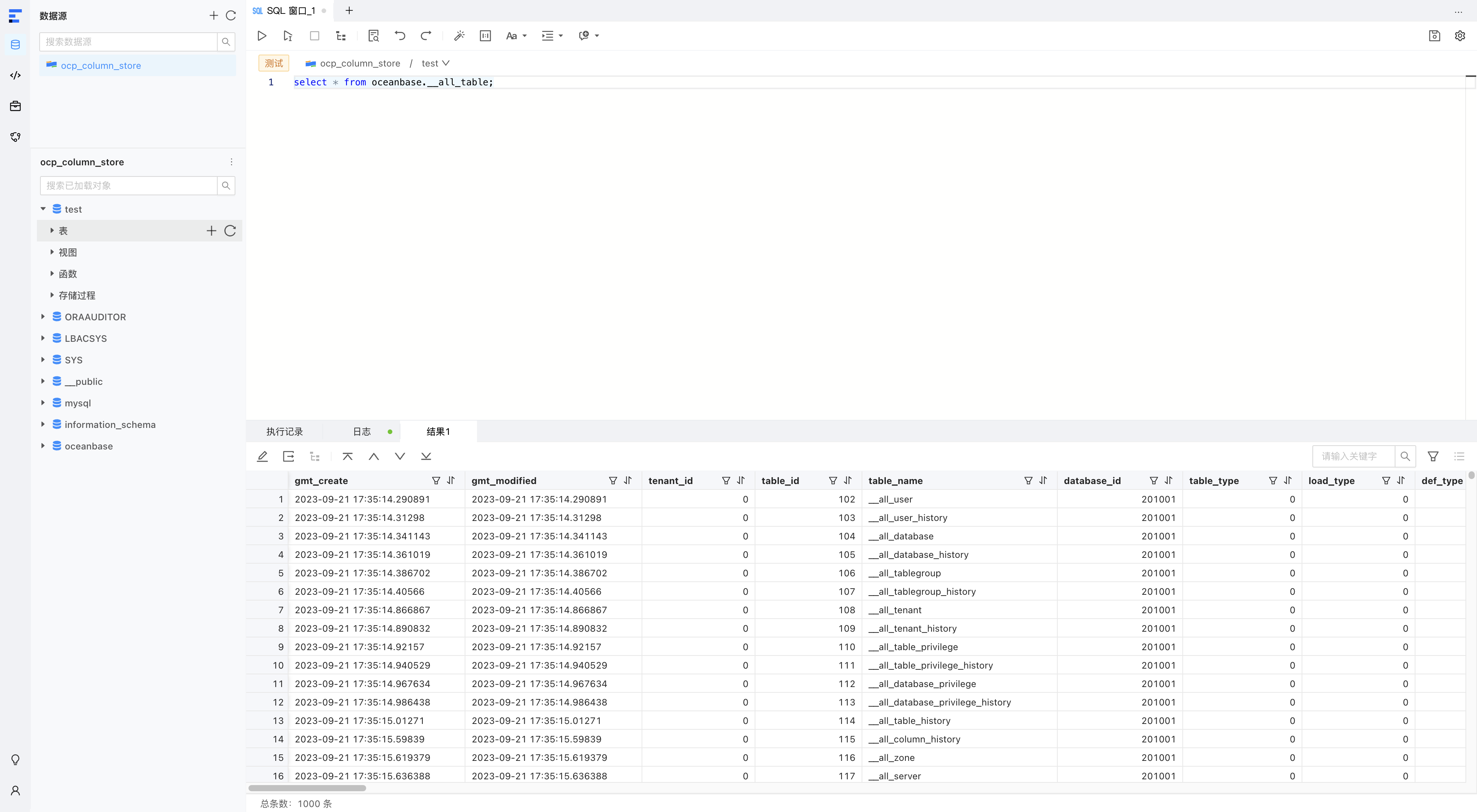Open the filter icon on the table_name column
This screenshot has width=1477, height=812.
1027,480
